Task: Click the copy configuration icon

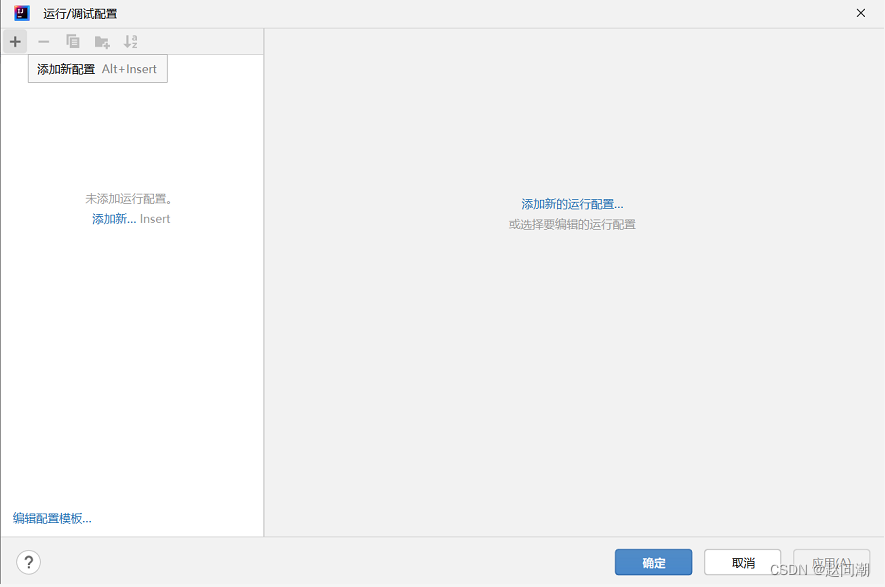Action: coord(72,41)
